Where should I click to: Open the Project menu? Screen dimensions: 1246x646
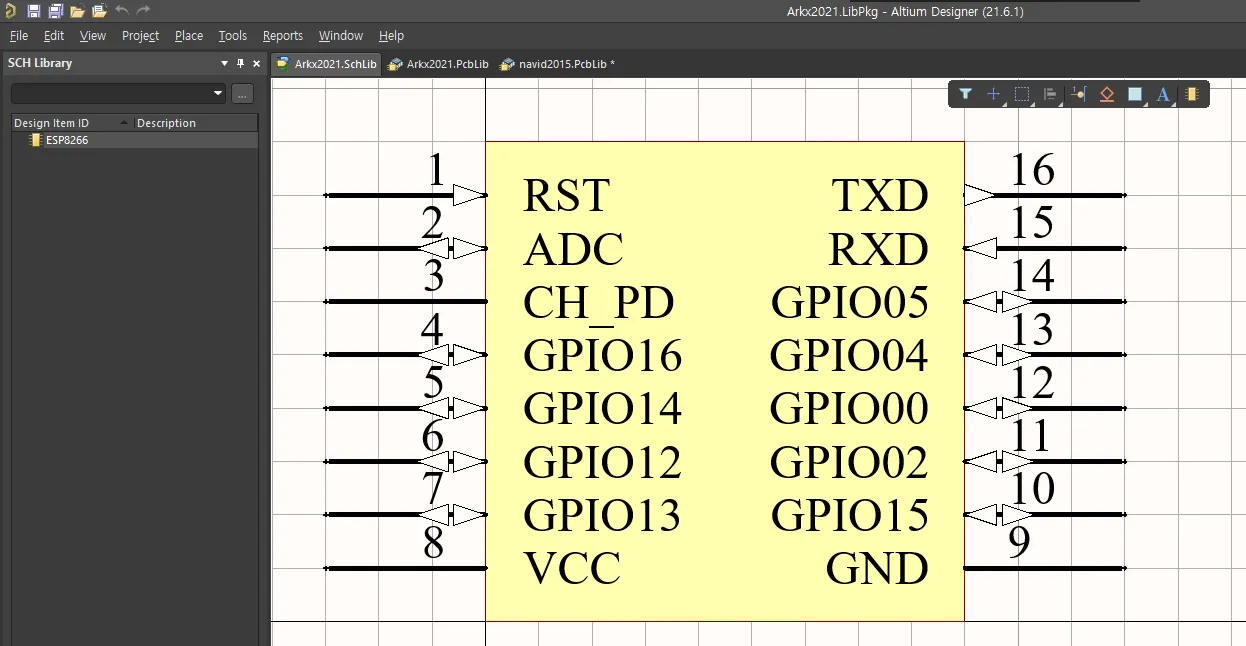click(x=140, y=35)
